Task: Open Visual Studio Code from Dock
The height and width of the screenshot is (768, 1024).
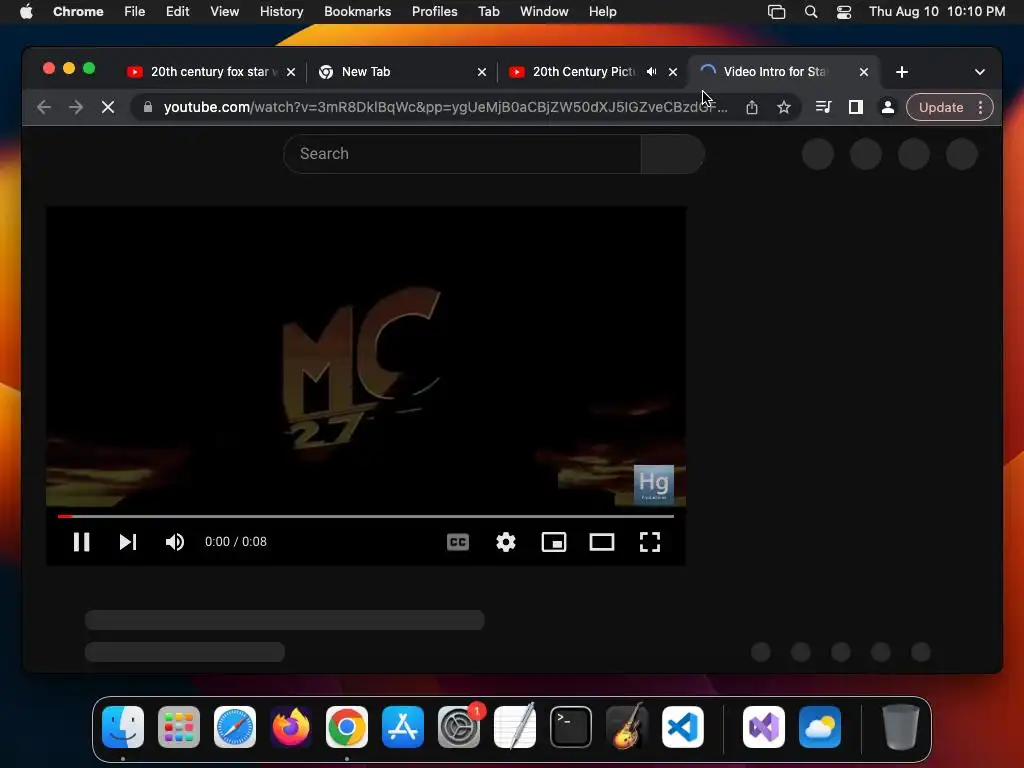Action: [x=682, y=727]
